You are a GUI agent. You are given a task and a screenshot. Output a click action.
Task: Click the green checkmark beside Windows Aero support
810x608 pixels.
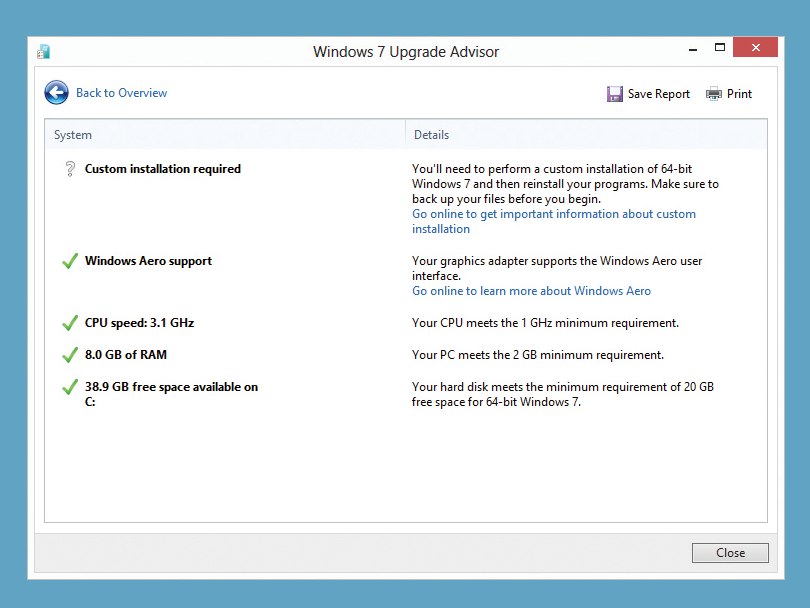[70, 261]
